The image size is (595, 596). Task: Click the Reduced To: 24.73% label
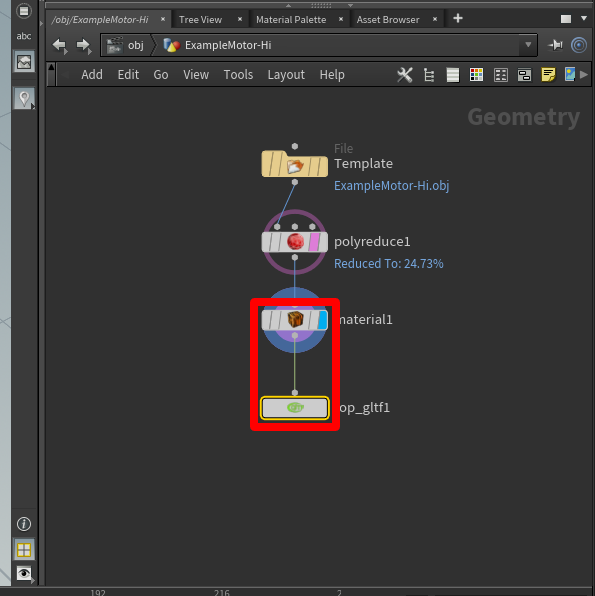(389, 263)
